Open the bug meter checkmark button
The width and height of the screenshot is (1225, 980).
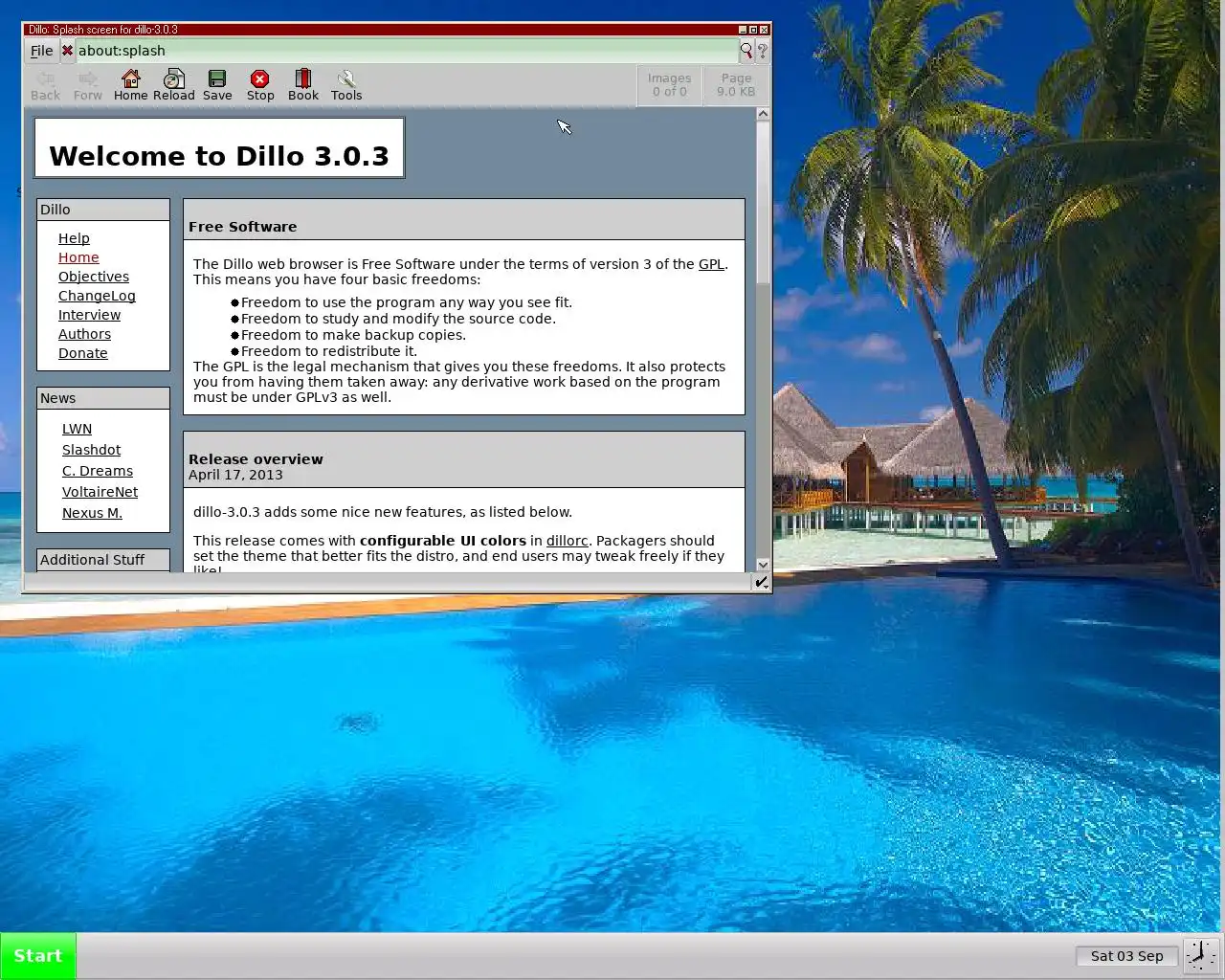[761, 582]
